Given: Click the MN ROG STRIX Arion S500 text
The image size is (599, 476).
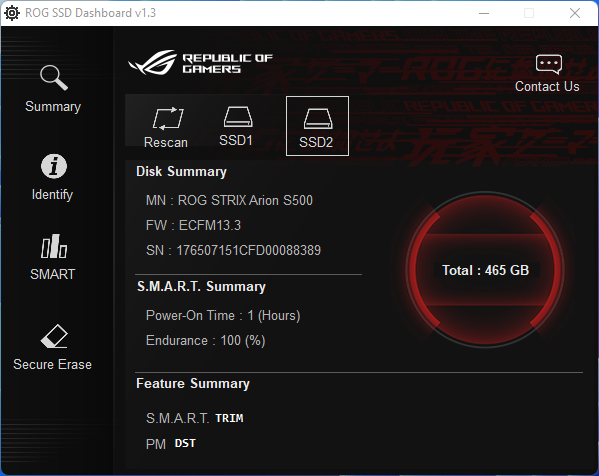Looking at the screenshot, I should click(x=229, y=200).
